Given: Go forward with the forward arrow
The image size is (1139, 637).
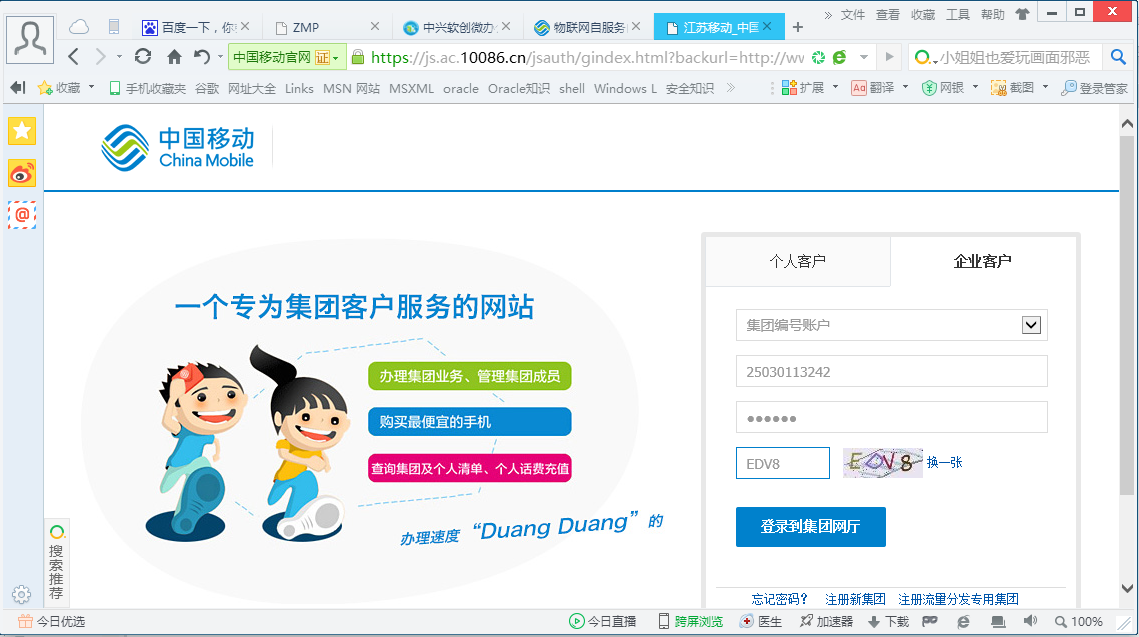Looking at the screenshot, I should coord(100,57).
